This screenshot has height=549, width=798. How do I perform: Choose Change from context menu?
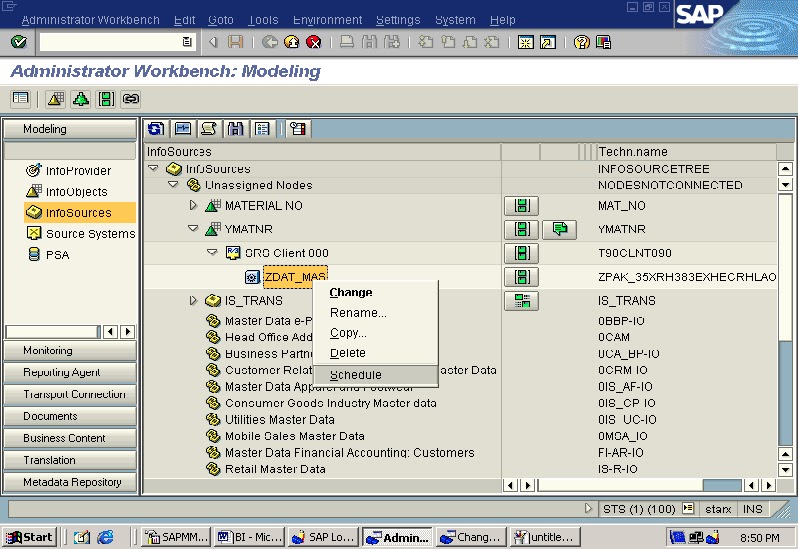click(351, 293)
